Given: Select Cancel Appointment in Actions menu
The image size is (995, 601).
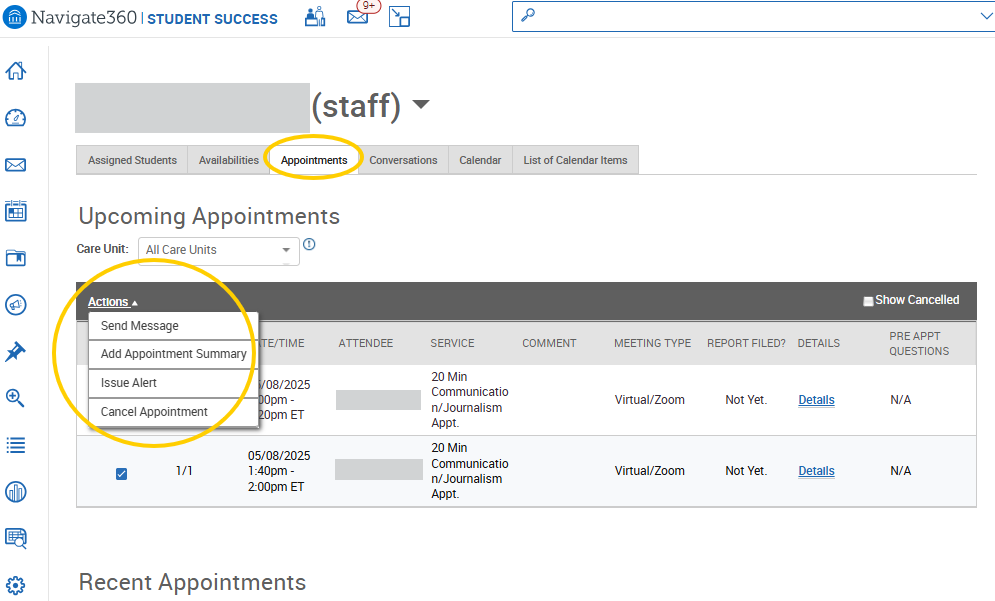Looking at the screenshot, I should pyautogui.click(x=154, y=412).
